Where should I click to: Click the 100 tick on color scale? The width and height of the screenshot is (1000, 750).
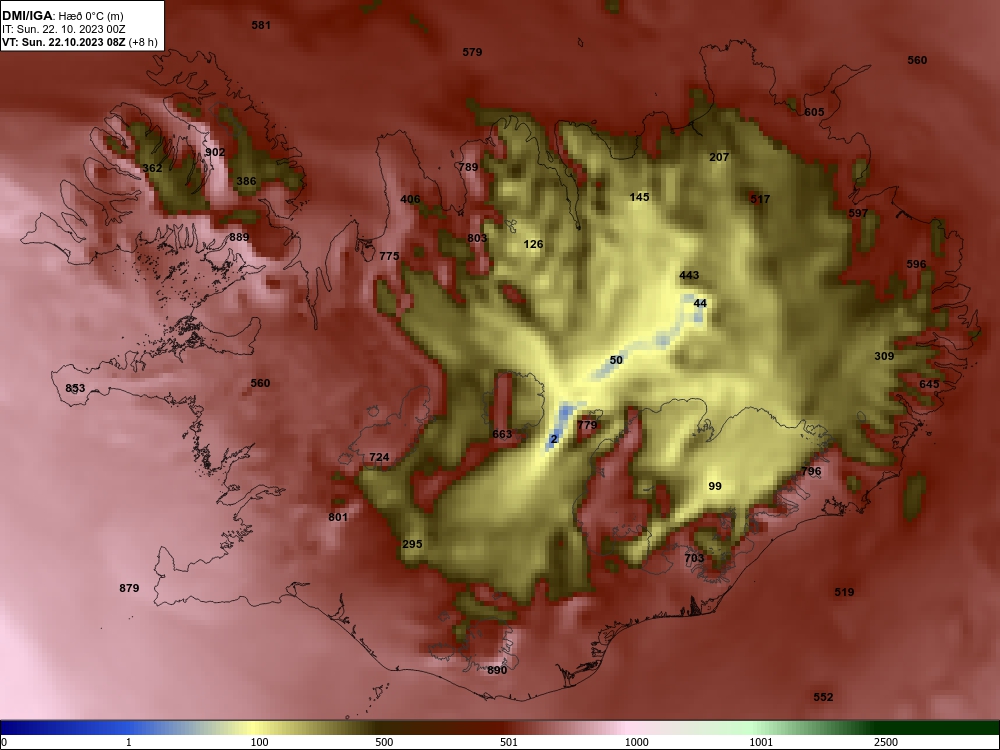259,742
